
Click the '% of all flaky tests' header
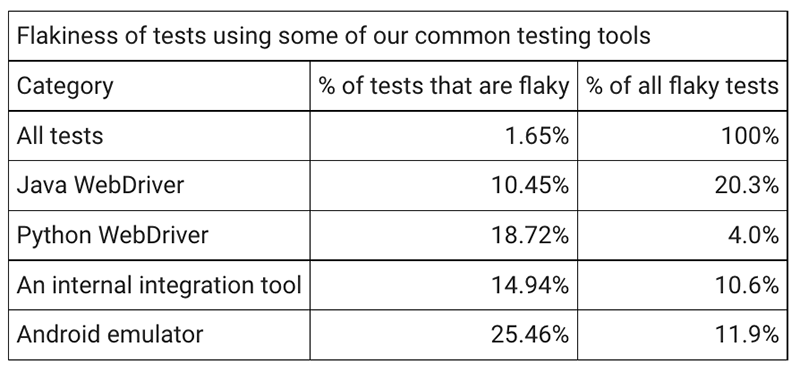[x=682, y=86]
